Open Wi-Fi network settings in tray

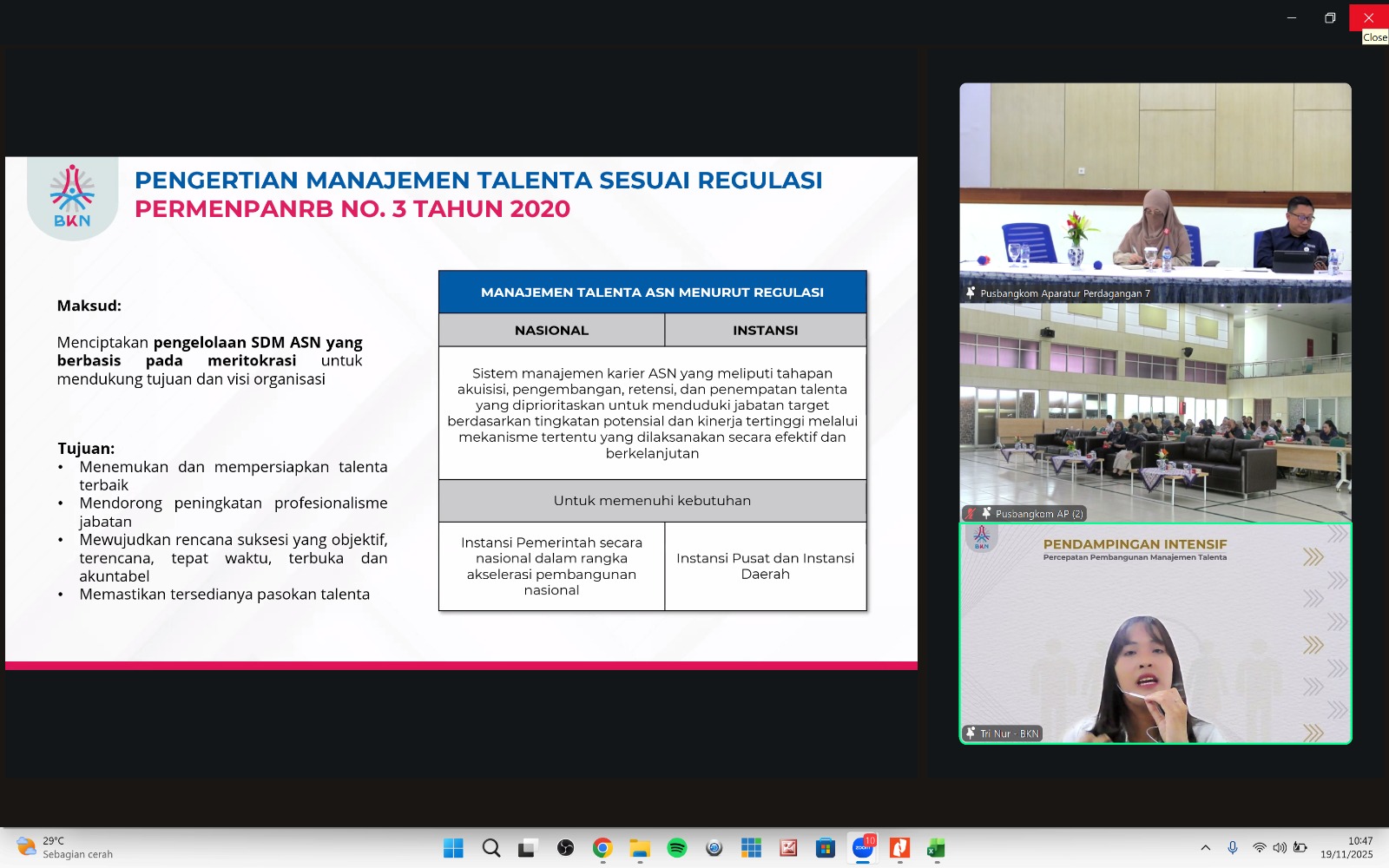(1259, 848)
